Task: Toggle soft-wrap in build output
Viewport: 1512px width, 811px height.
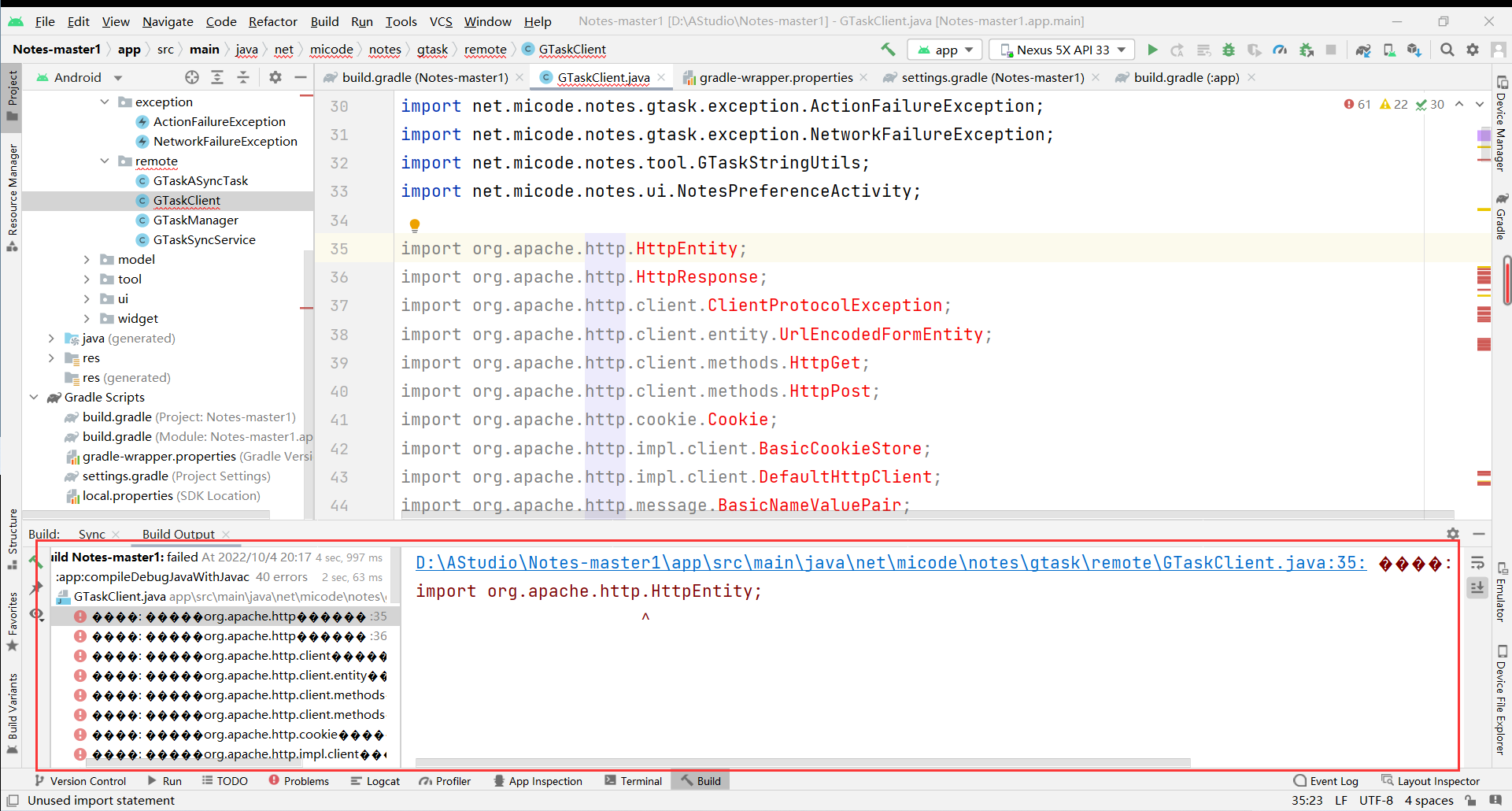Action: click(x=1477, y=563)
